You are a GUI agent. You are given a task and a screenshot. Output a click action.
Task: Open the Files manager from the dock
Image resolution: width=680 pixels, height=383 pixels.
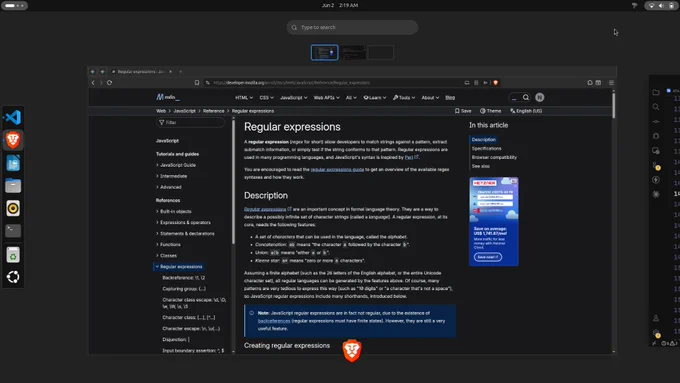(13, 186)
